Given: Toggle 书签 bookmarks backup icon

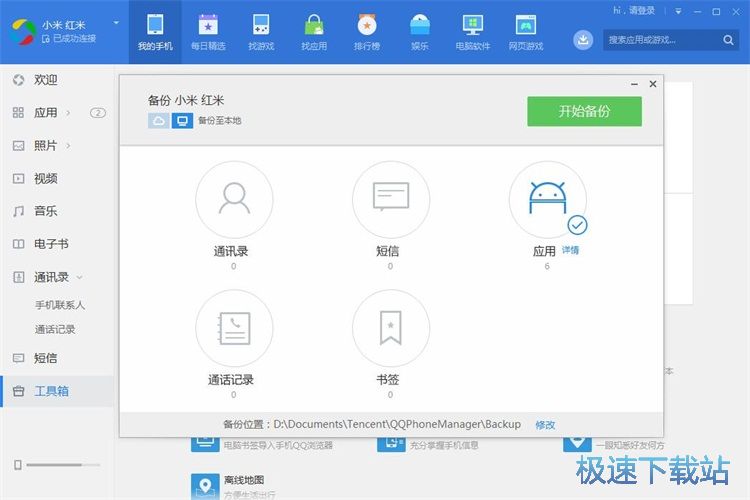Looking at the screenshot, I should click(391, 328).
